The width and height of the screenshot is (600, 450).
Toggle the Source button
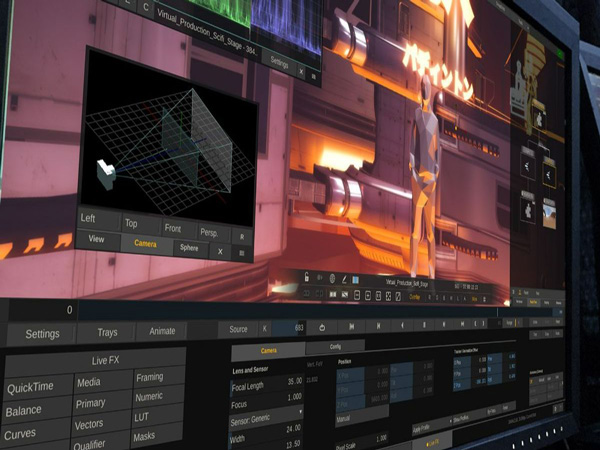[x=238, y=329]
